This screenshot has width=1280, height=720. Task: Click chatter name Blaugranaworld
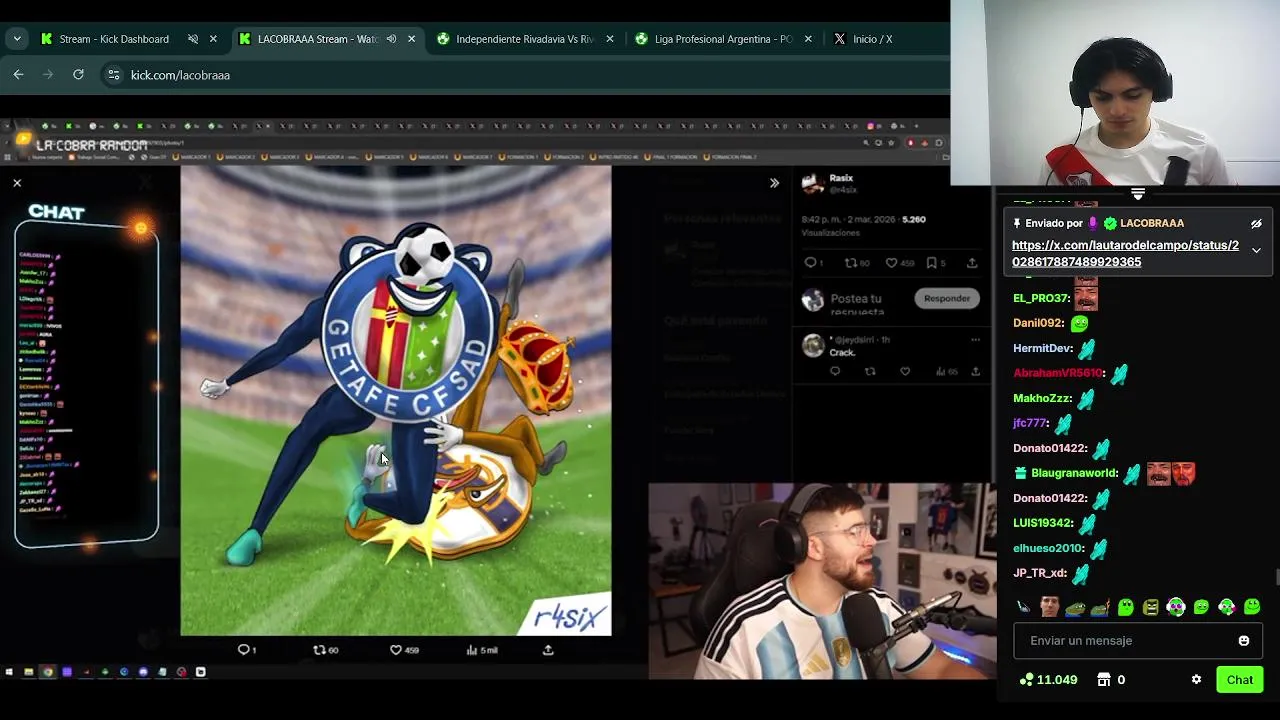point(1074,473)
